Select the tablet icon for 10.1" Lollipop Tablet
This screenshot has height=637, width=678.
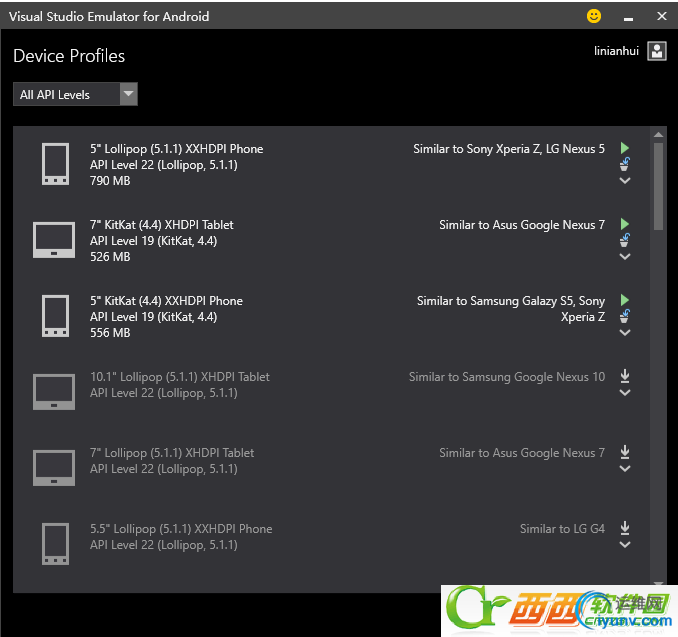tap(54, 392)
